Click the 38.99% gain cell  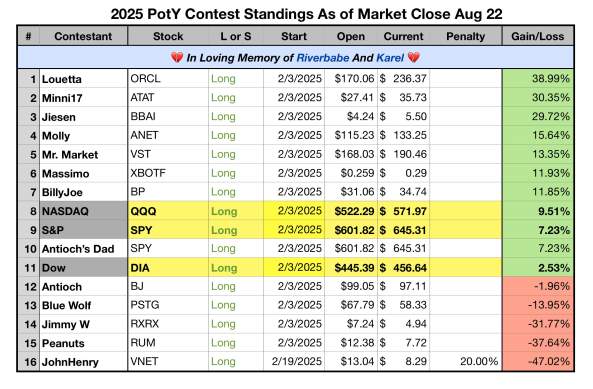coord(537,79)
